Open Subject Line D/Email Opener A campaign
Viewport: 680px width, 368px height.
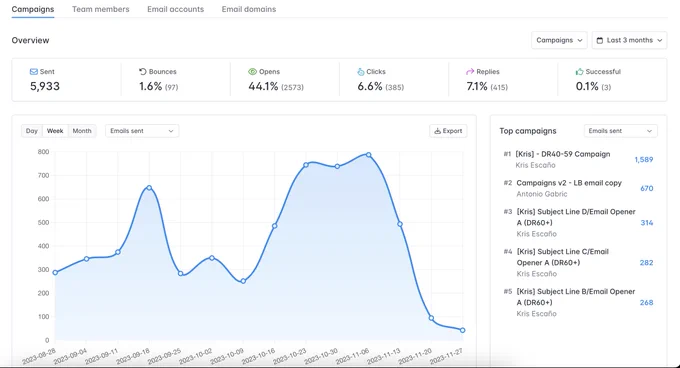(575, 217)
